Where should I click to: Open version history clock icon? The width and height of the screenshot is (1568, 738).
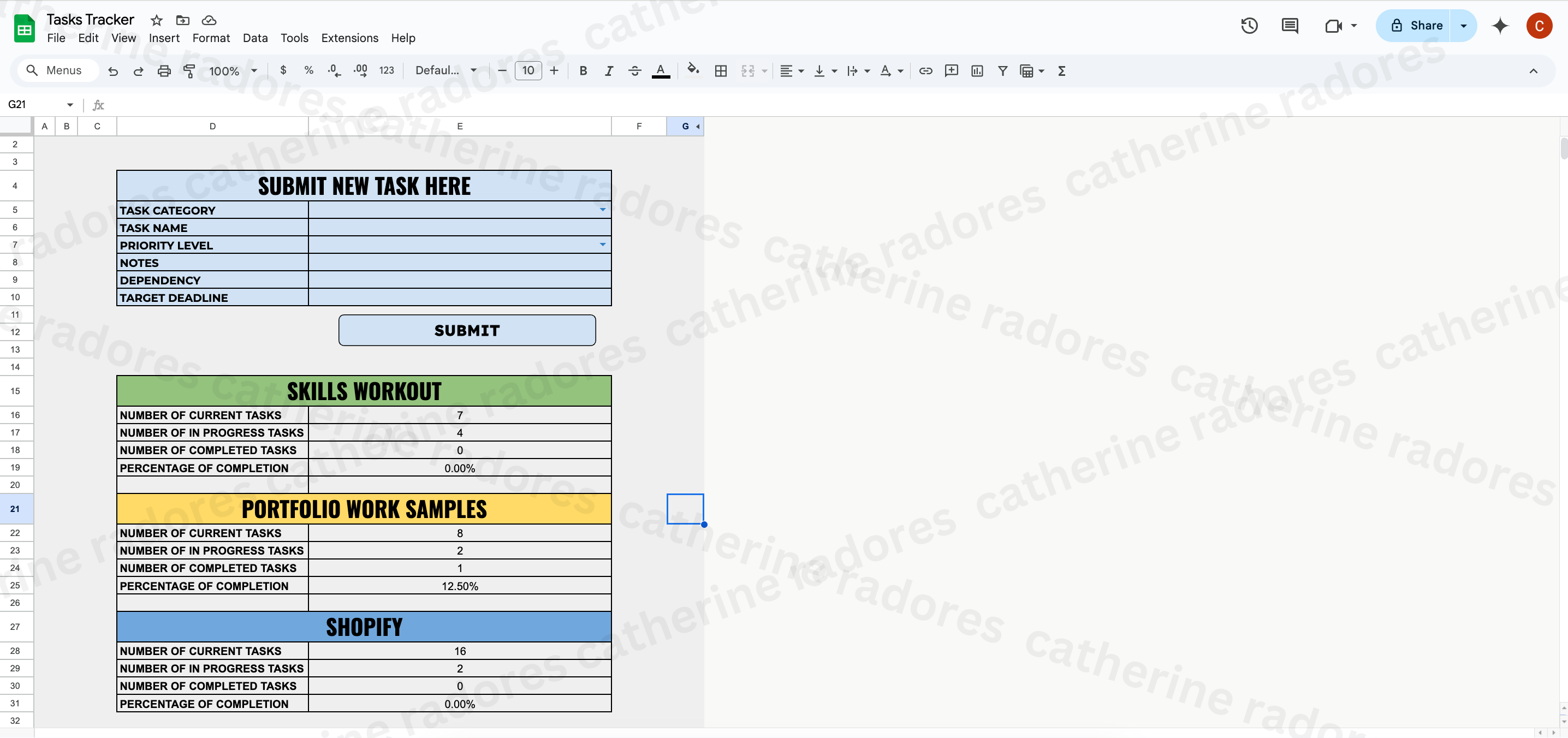click(x=1249, y=26)
